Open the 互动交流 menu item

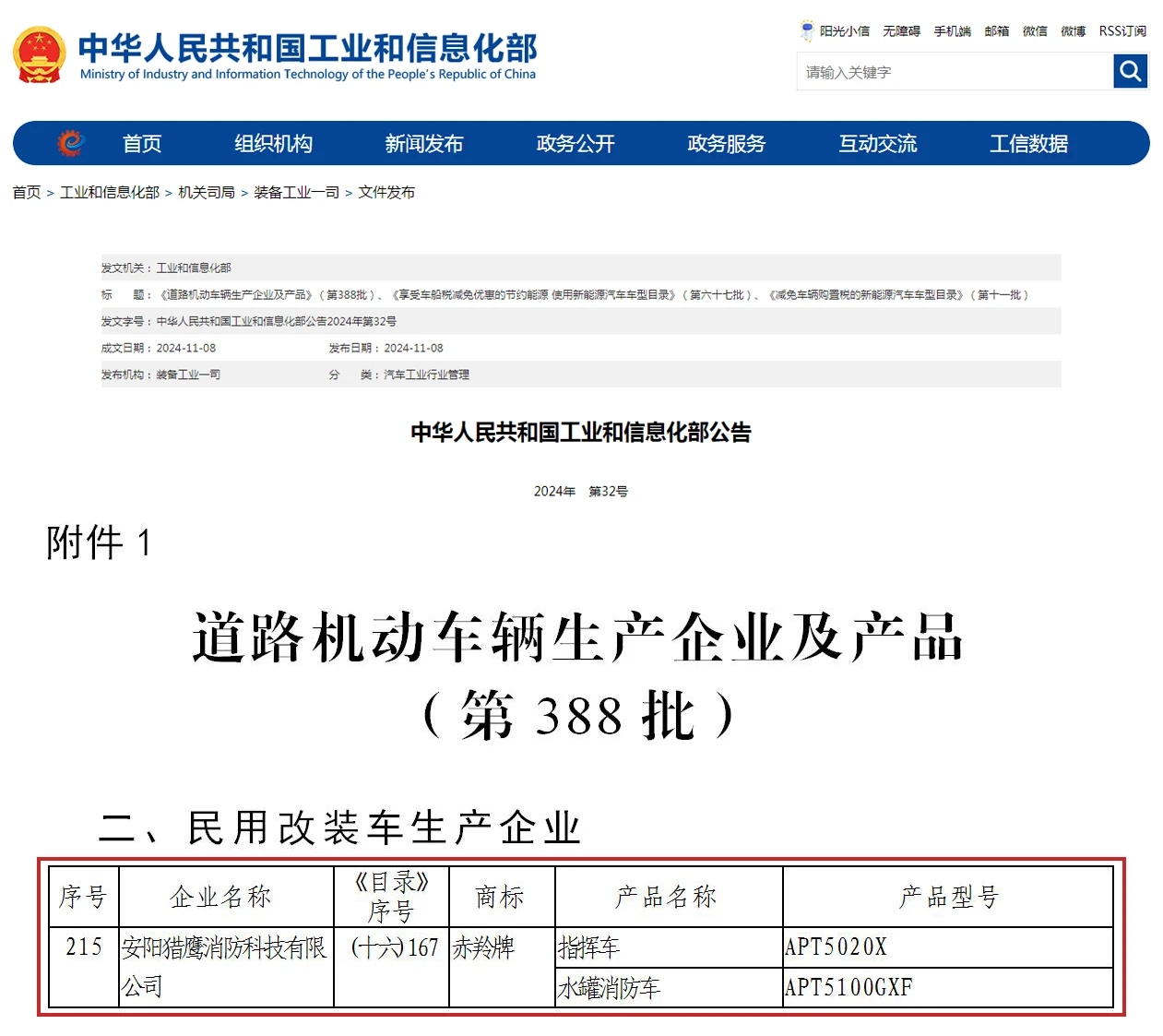tap(877, 144)
